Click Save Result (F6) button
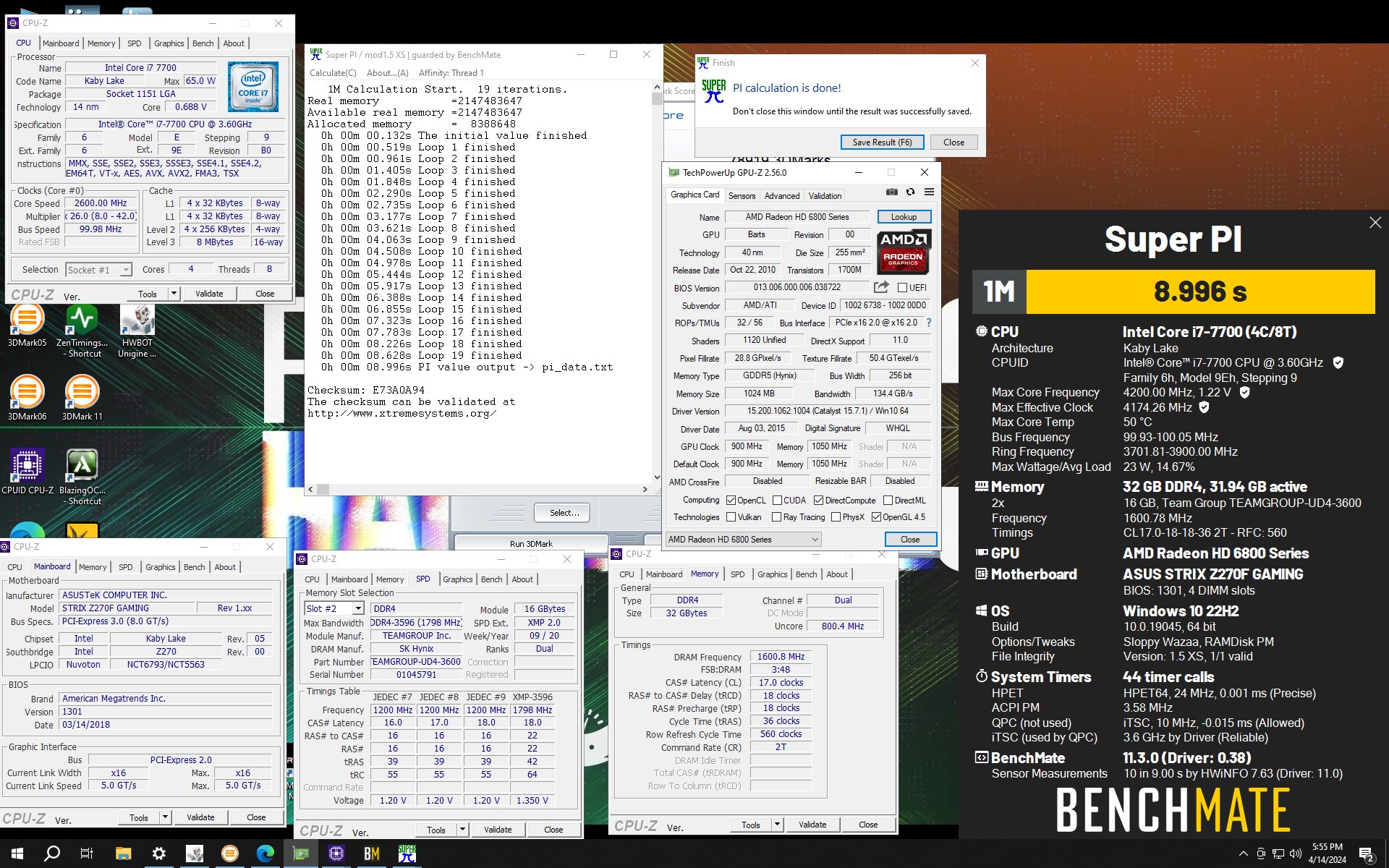The height and width of the screenshot is (868, 1389). coord(882,142)
